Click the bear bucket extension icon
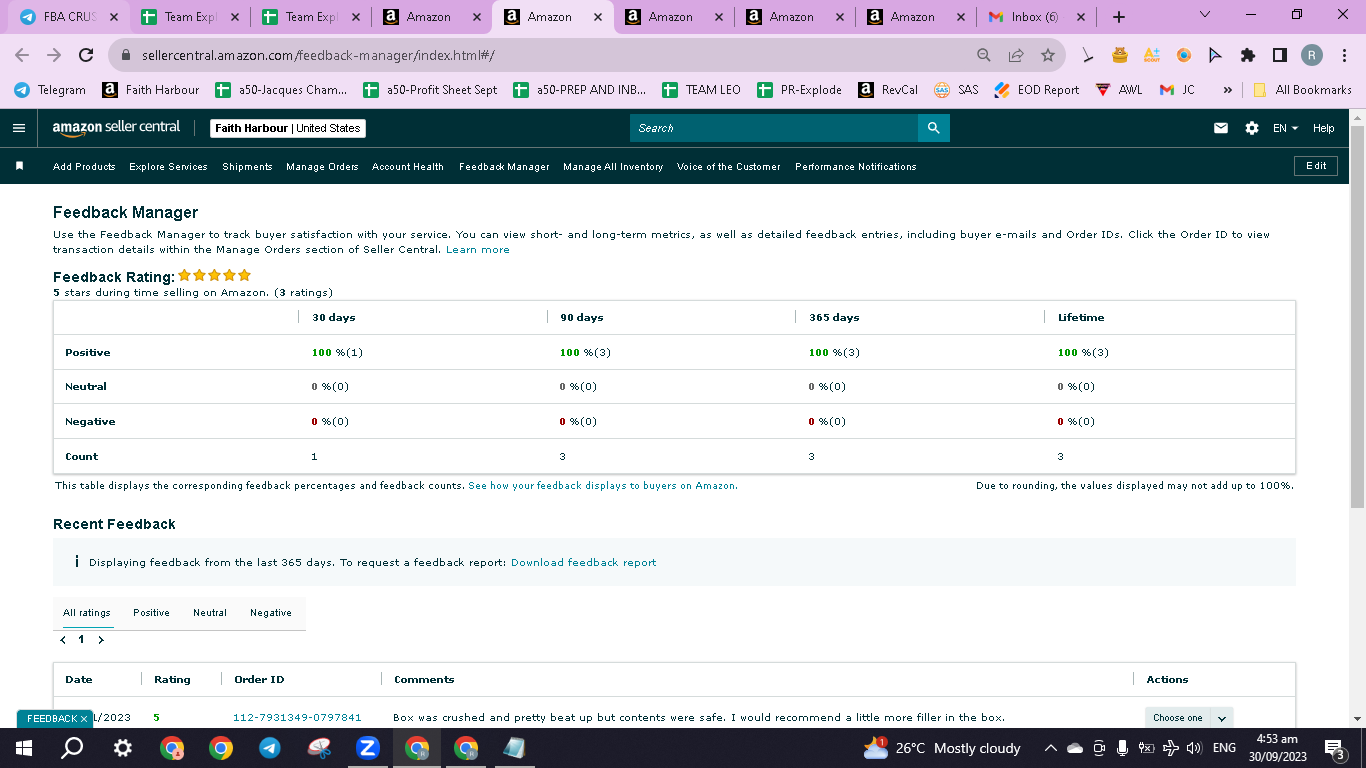 coord(1120,55)
